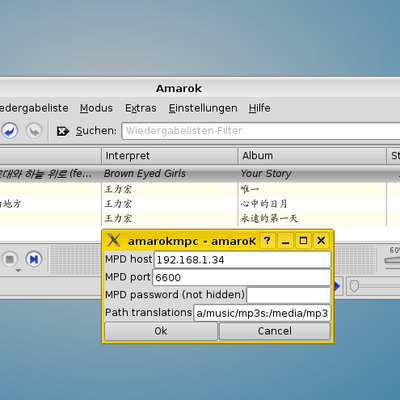Open the Wiedergabeliste menu
400x400 pixels.
click(34, 108)
